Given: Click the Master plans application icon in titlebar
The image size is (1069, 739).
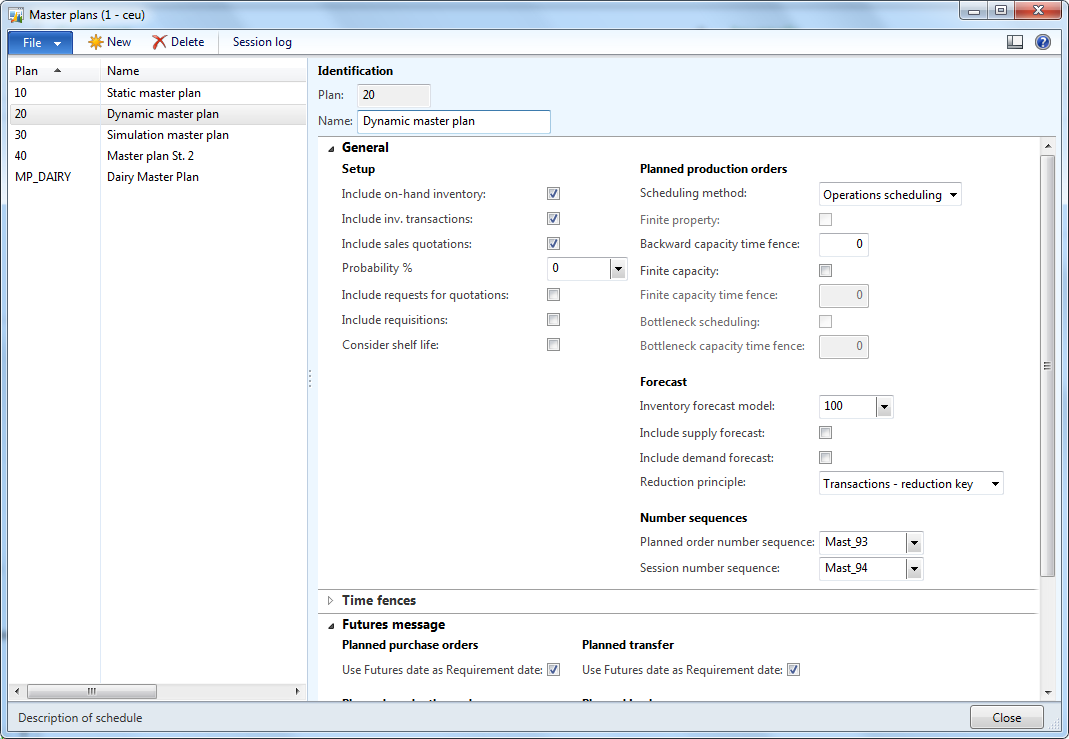Looking at the screenshot, I should pyautogui.click(x=15, y=10).
